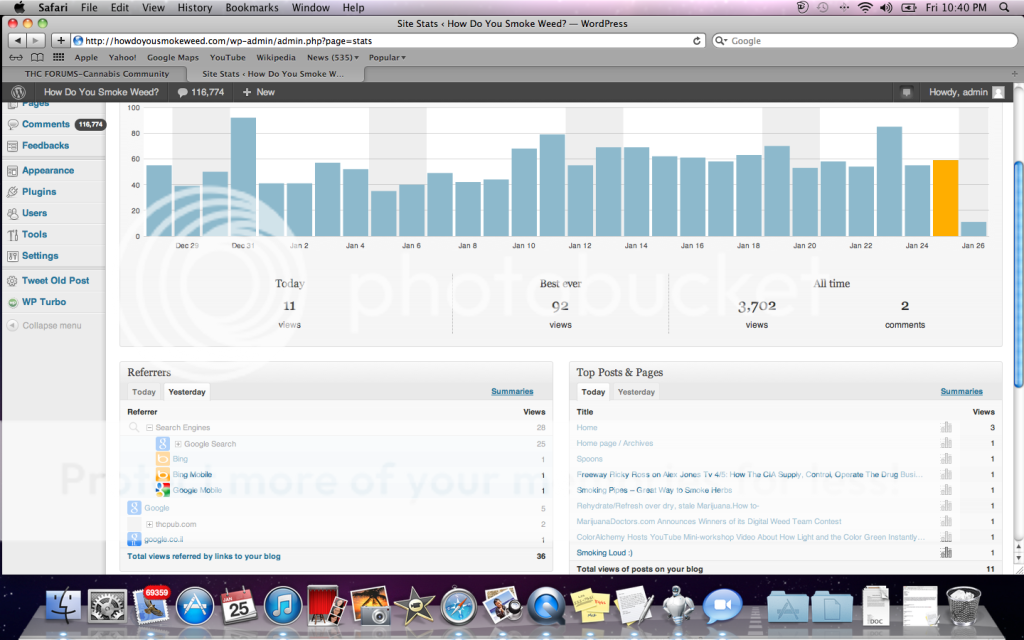Open the App Store dock icon
The width and height of the screenshot is (1024, 640).
click(195, 605)
